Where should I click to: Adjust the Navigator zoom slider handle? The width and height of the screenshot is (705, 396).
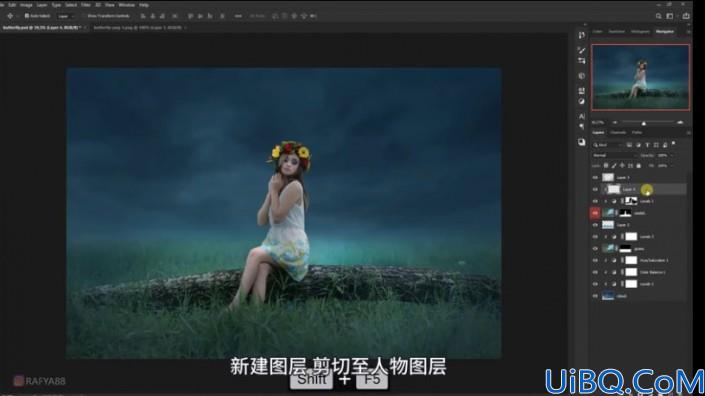[x=644, y=123]
